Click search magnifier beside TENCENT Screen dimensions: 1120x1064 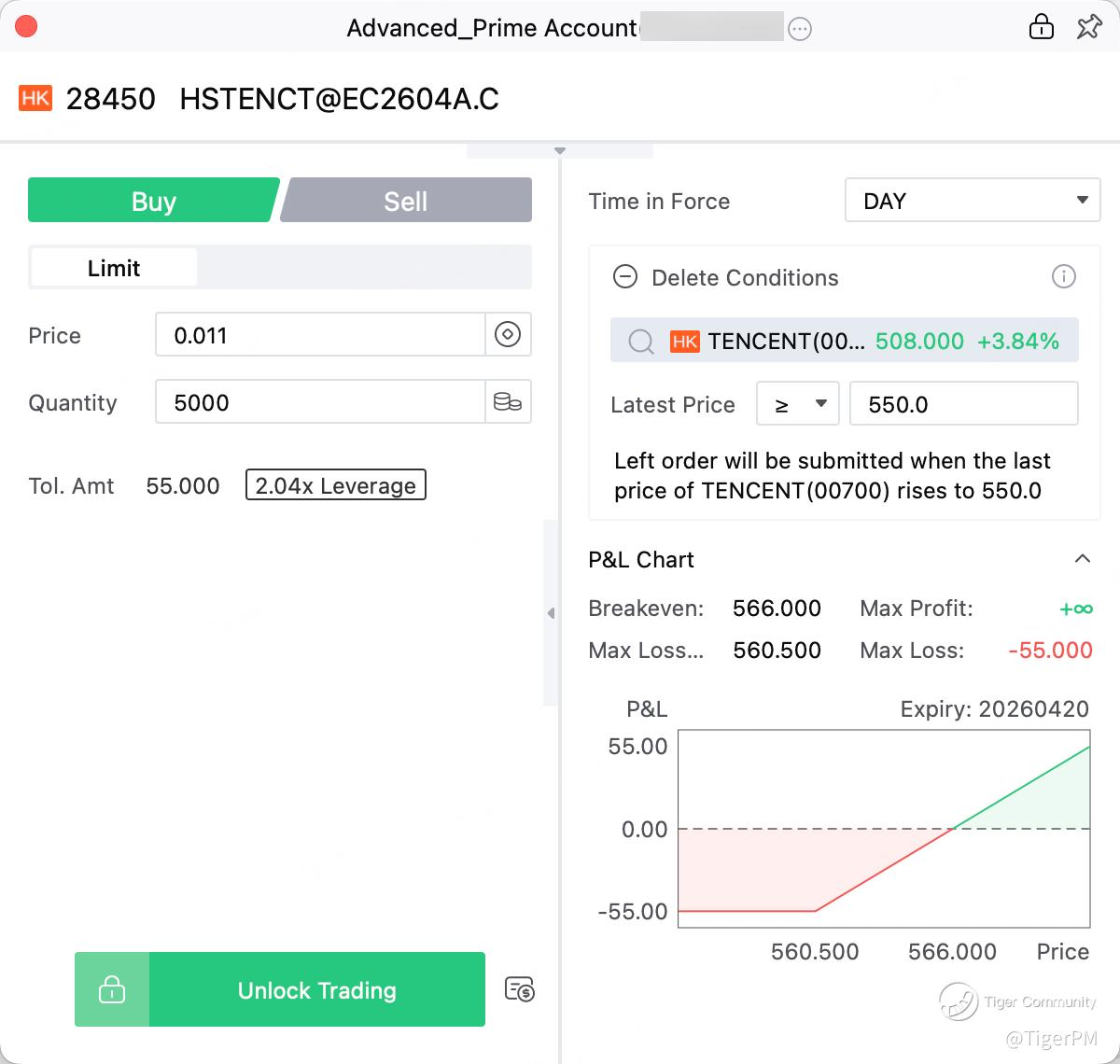(641, 342)
